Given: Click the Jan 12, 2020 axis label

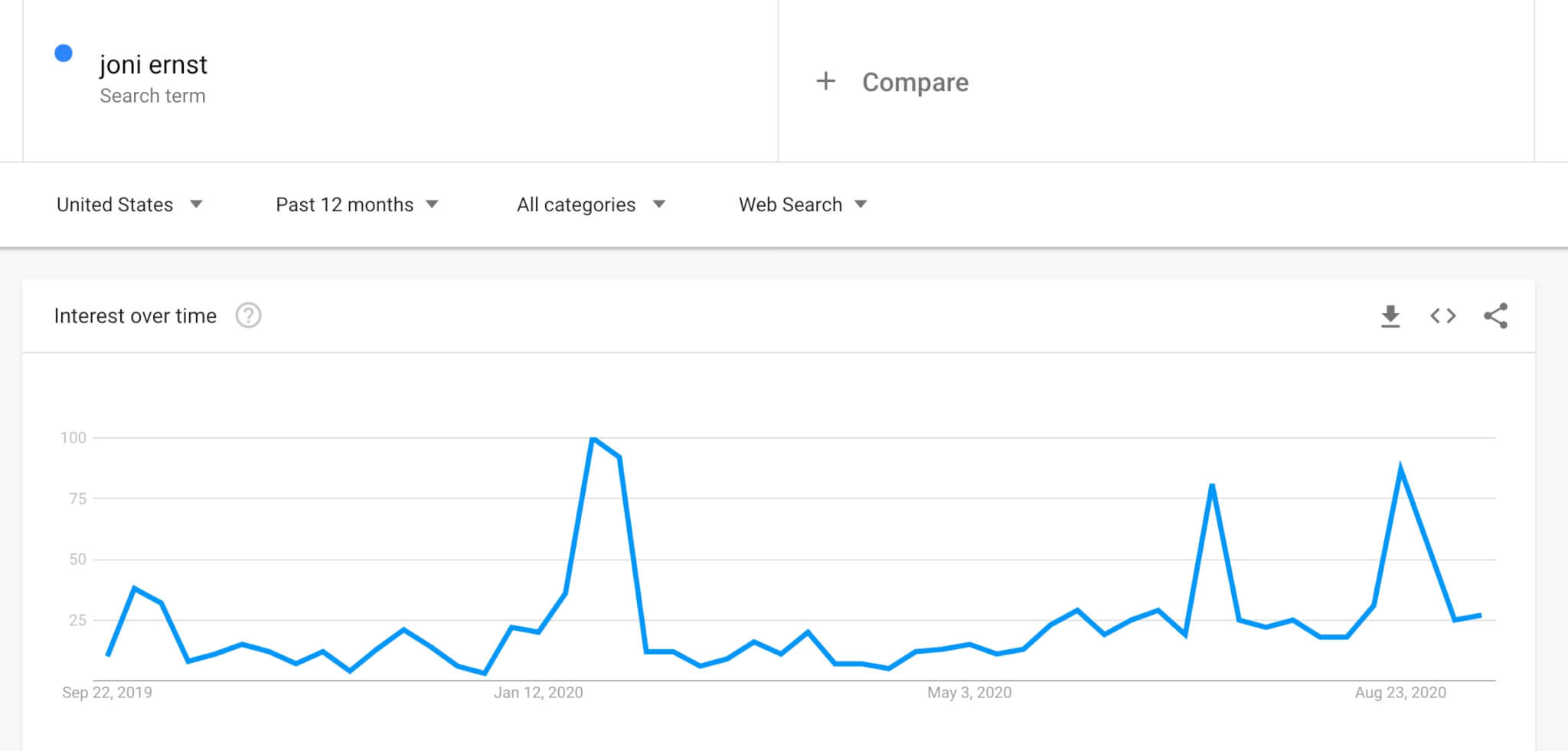Looking at the screenshot, I should point(538,693).
